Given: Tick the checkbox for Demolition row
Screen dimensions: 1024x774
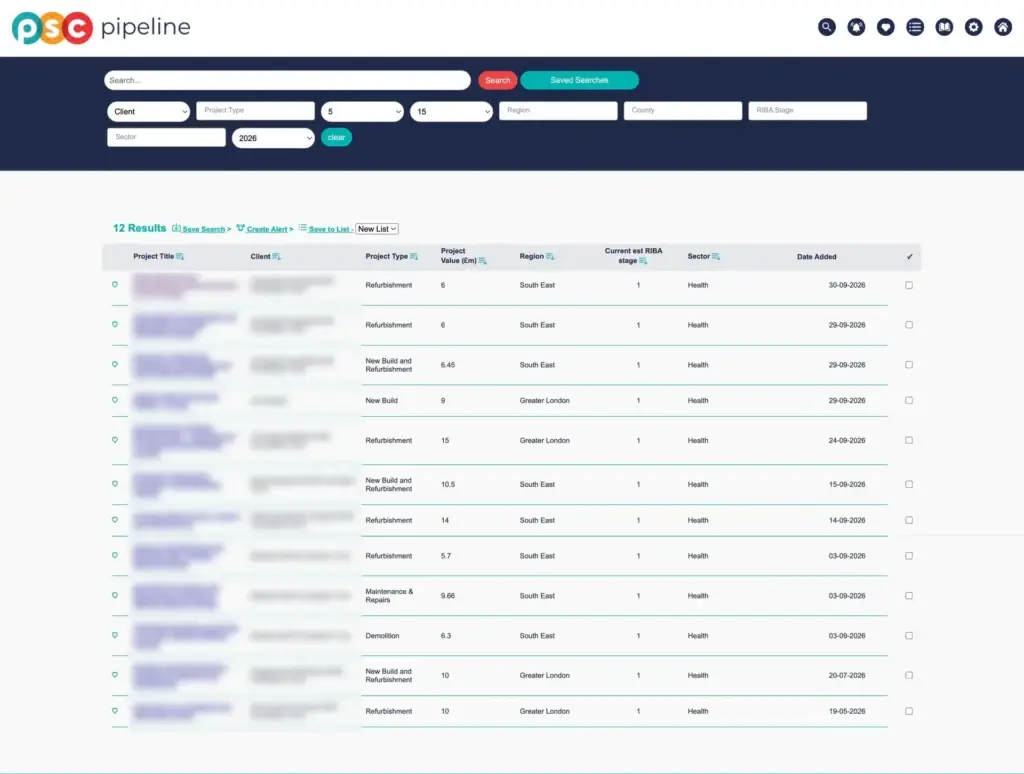Looking at the screenshot, I should pos(909,636).
